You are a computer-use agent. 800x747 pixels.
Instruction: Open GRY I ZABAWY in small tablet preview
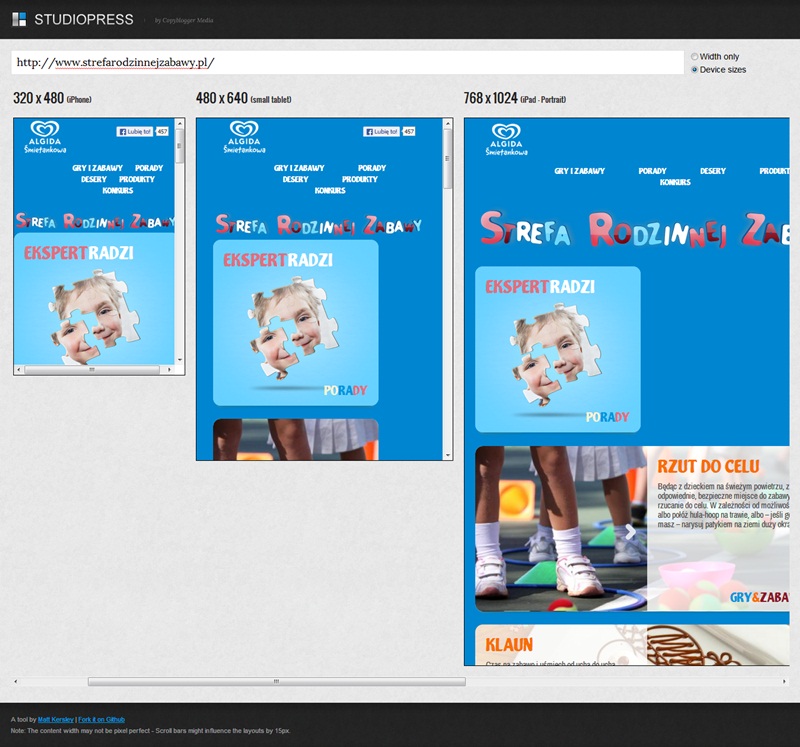tap(299, 168)
